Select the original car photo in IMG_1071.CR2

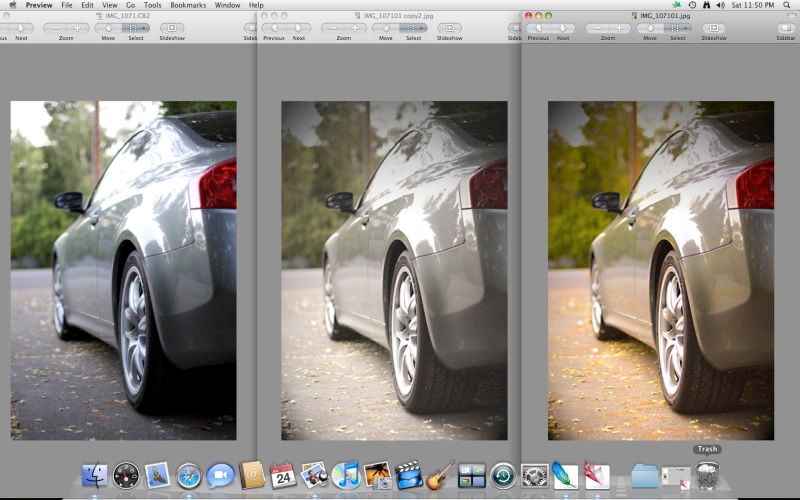(x=123, y=270)
